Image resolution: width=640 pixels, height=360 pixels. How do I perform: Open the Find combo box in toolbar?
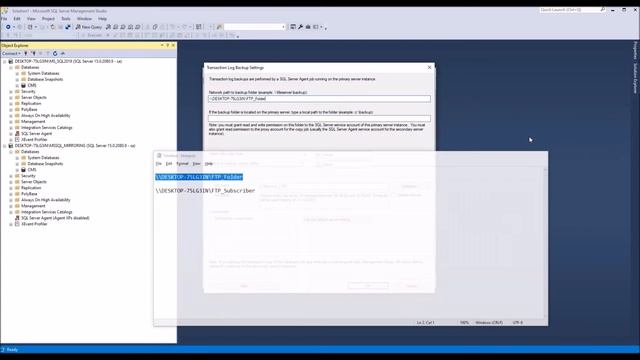point(255,27)
